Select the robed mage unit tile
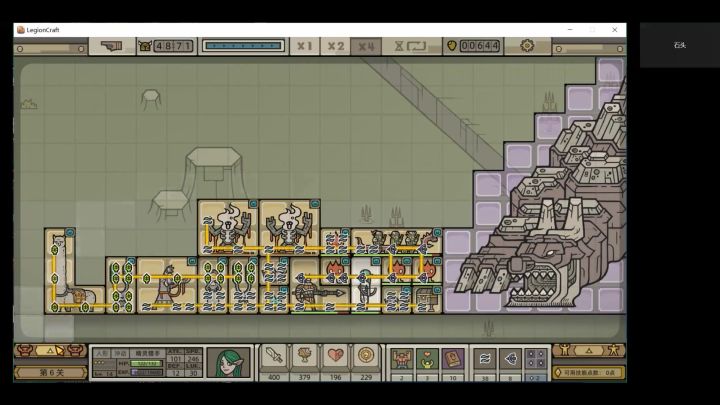The height and width of the screenshot is (405, 720). [167, 285]
